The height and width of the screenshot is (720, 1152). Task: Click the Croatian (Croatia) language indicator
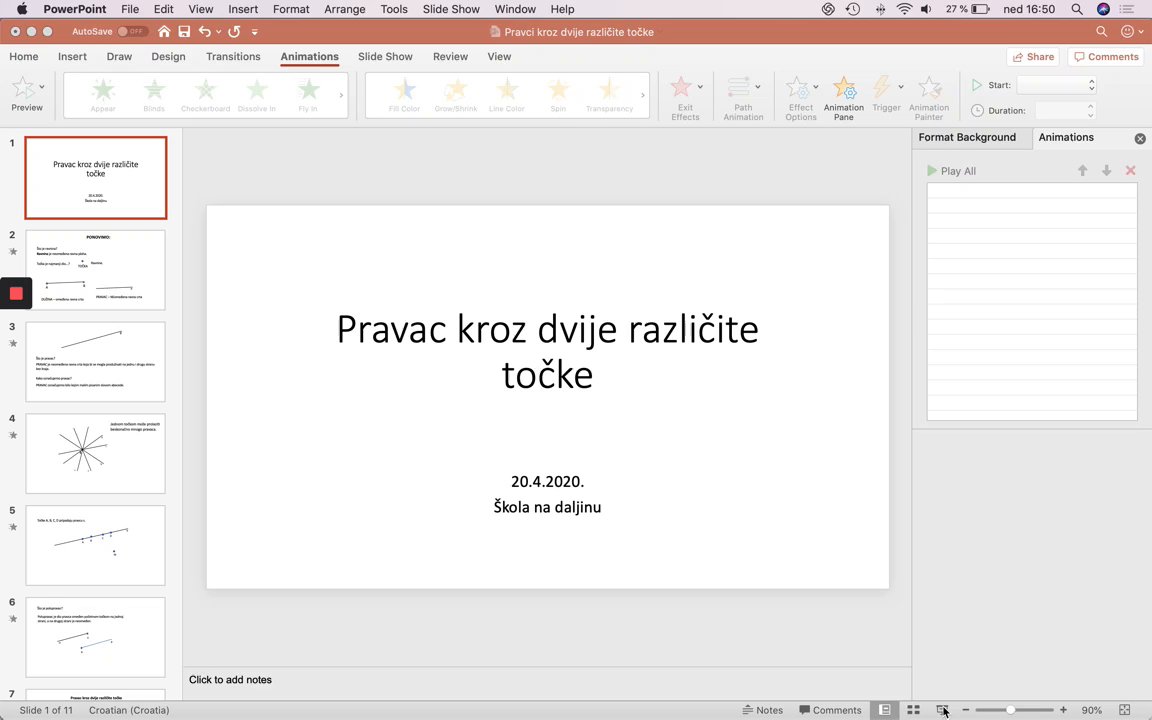[x=129, y=710]
